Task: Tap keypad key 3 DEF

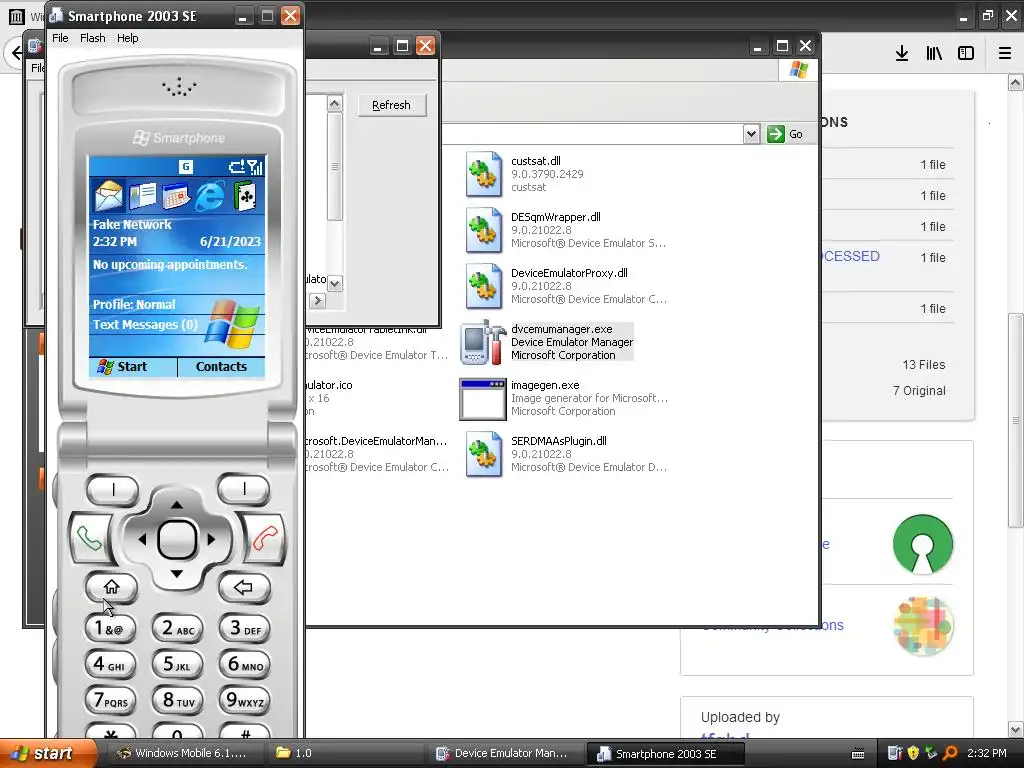Action: tap(244, 628)
